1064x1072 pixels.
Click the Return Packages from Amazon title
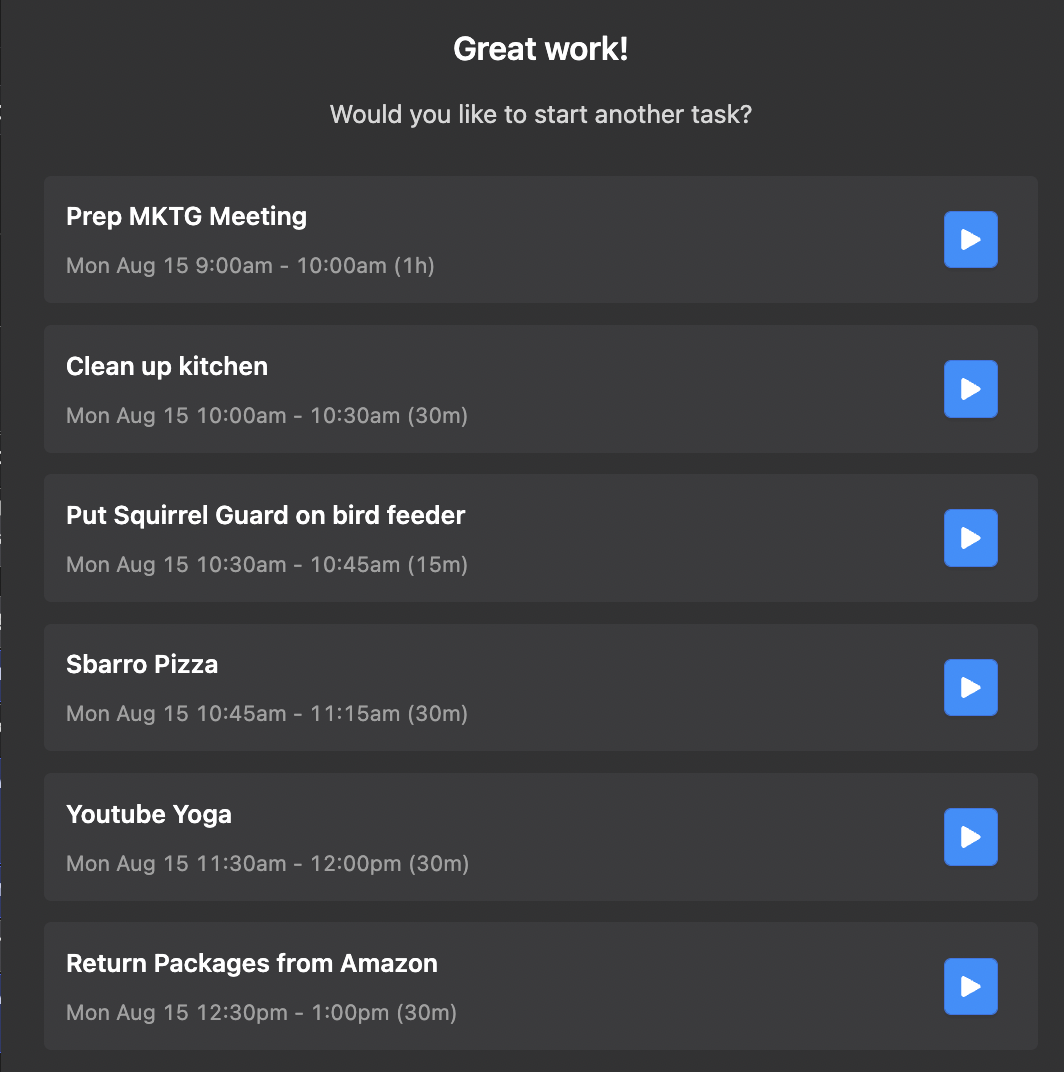[252, 963]
